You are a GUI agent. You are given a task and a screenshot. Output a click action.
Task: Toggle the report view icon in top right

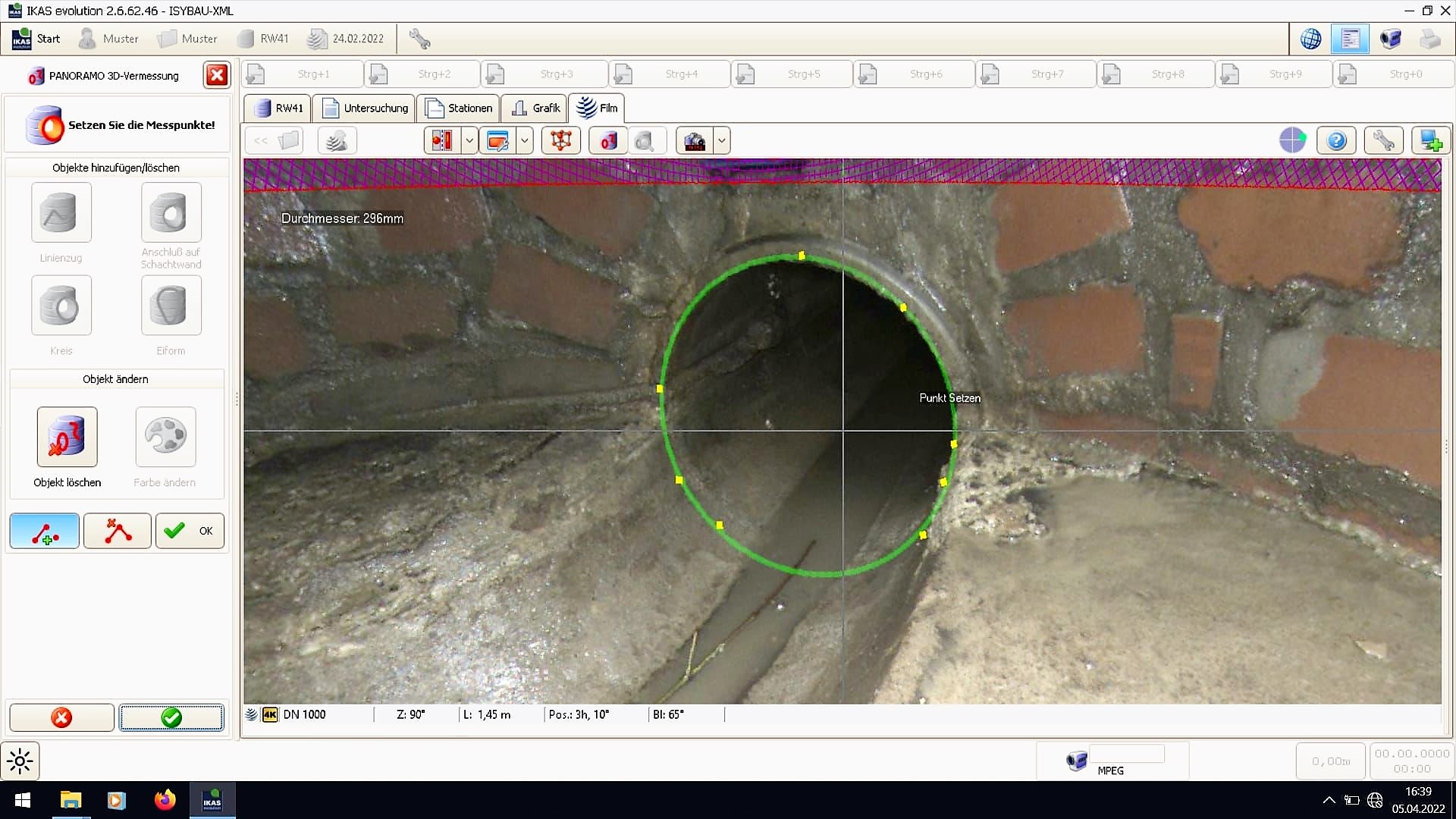[x=1350, y=39]
